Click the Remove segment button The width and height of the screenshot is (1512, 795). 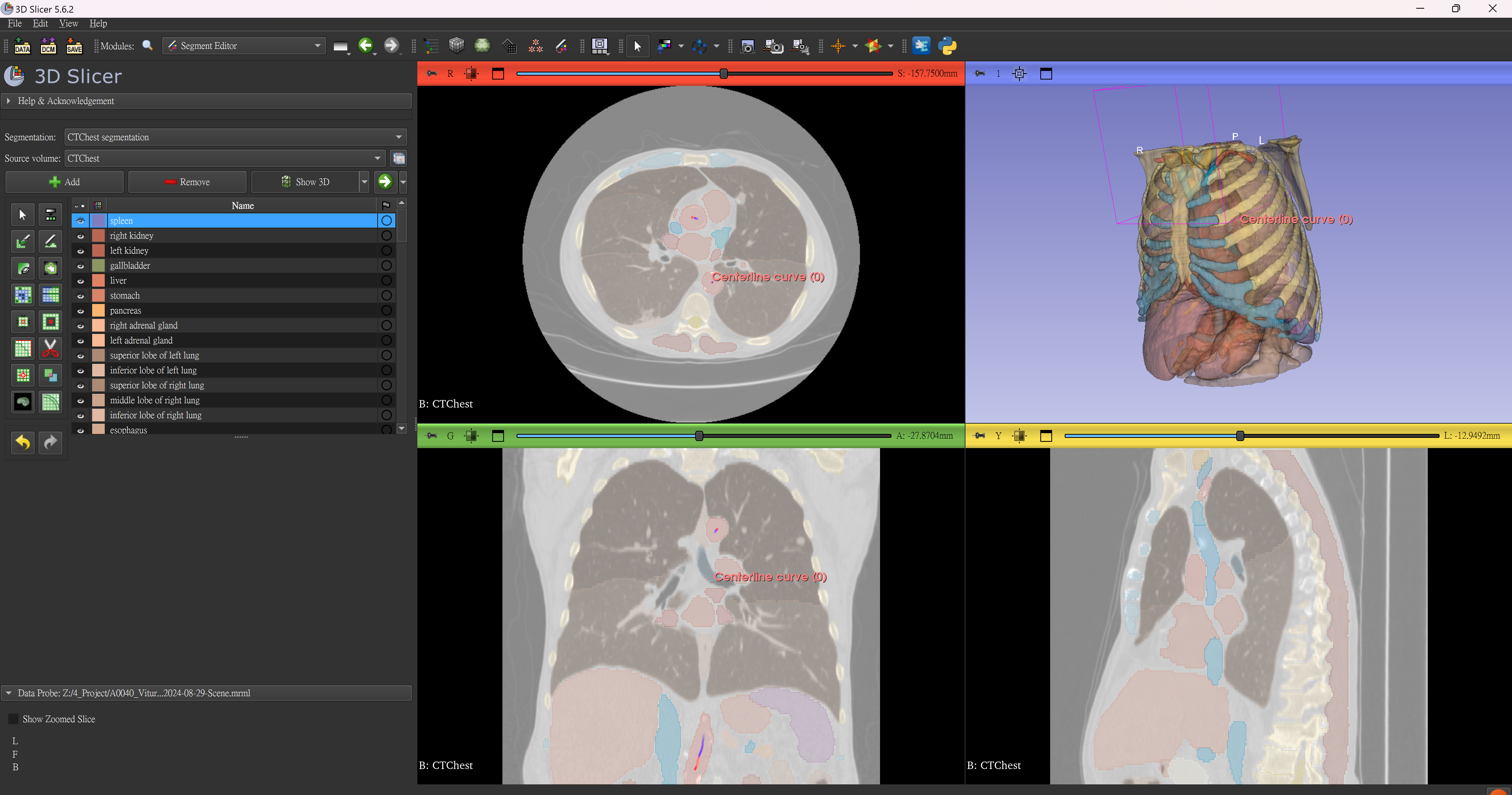click(187, 182)
